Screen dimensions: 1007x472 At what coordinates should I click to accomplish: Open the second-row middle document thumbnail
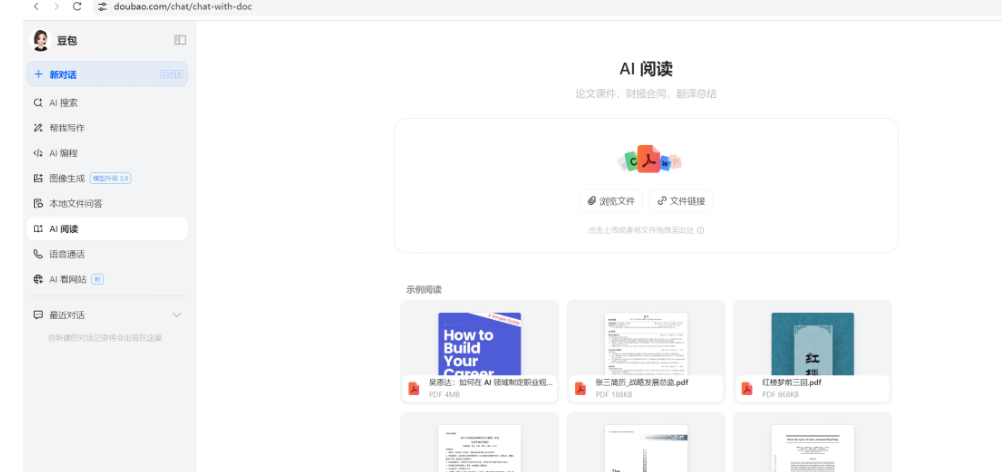tap(646, 448)
